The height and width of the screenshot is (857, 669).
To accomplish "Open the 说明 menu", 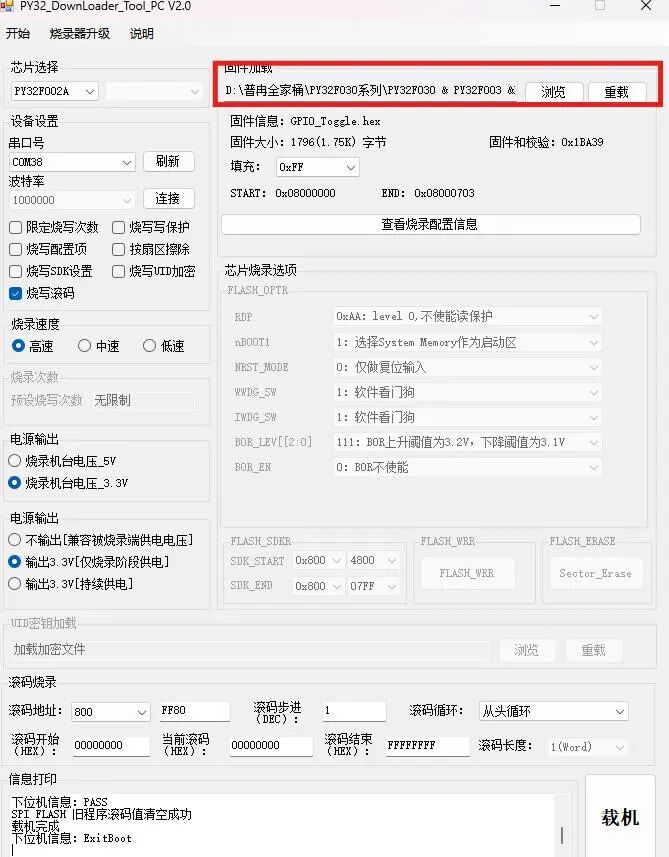I will 142,34.
